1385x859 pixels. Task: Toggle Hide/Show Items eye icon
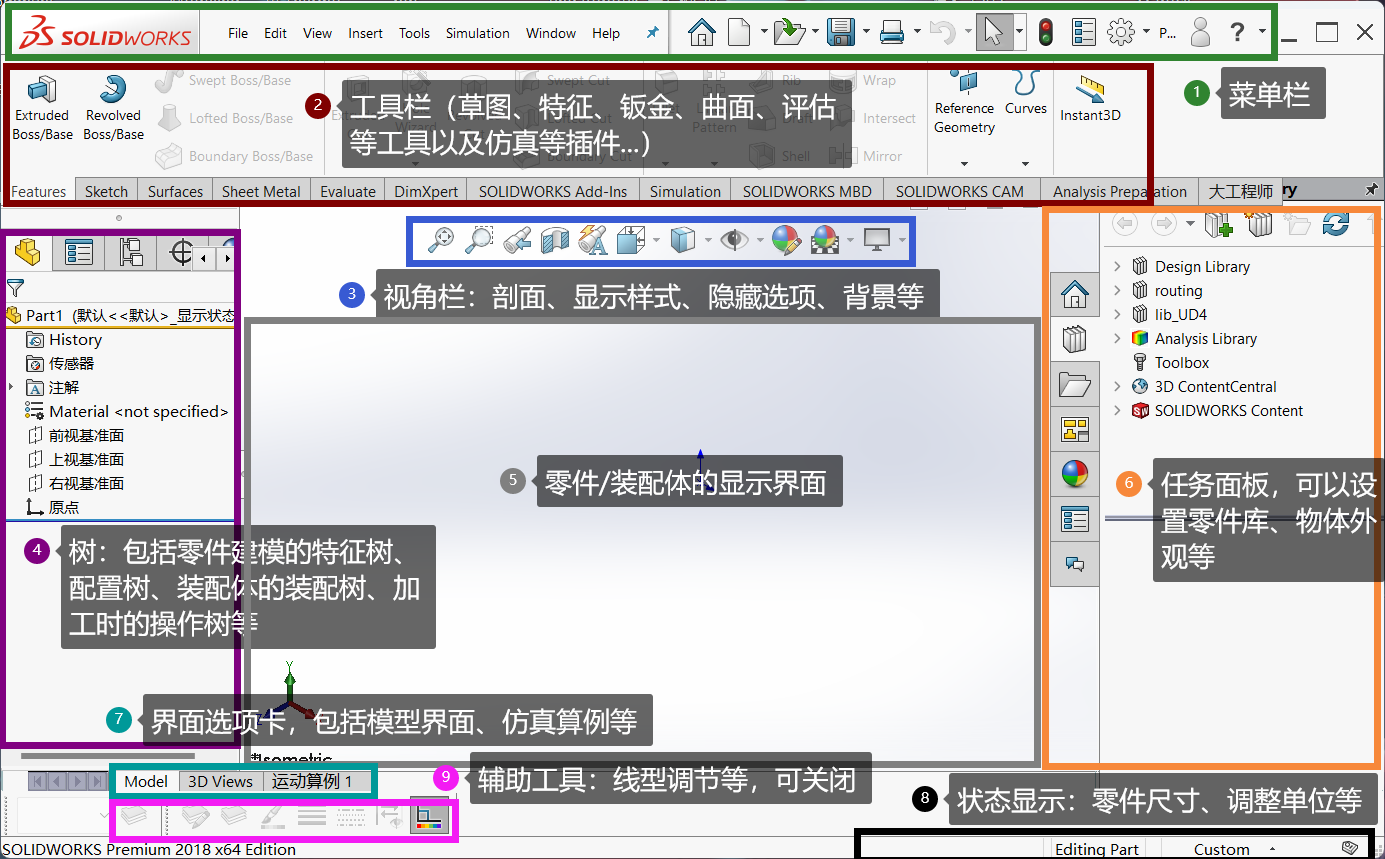(735, 239)
